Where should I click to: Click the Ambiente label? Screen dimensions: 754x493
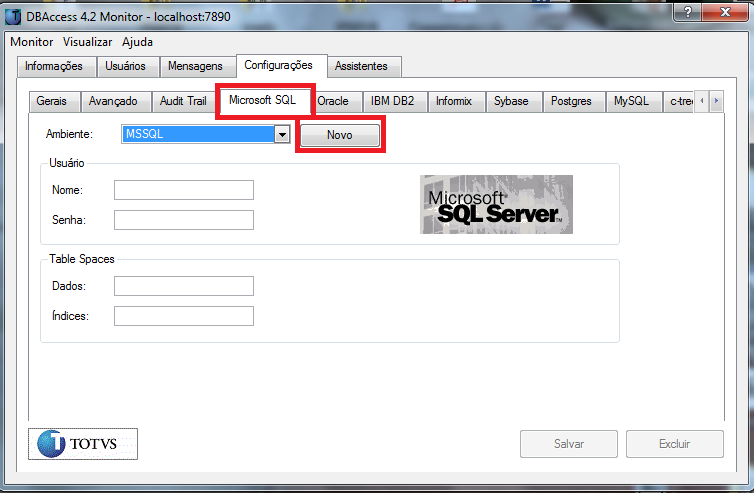pos(69,134)
